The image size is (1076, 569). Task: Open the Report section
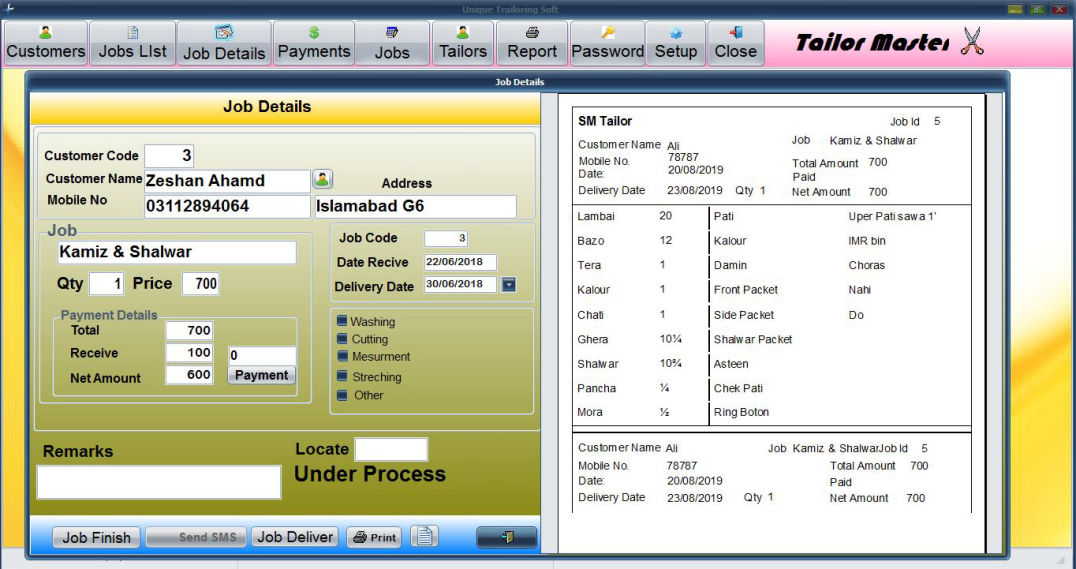[532, 43]
